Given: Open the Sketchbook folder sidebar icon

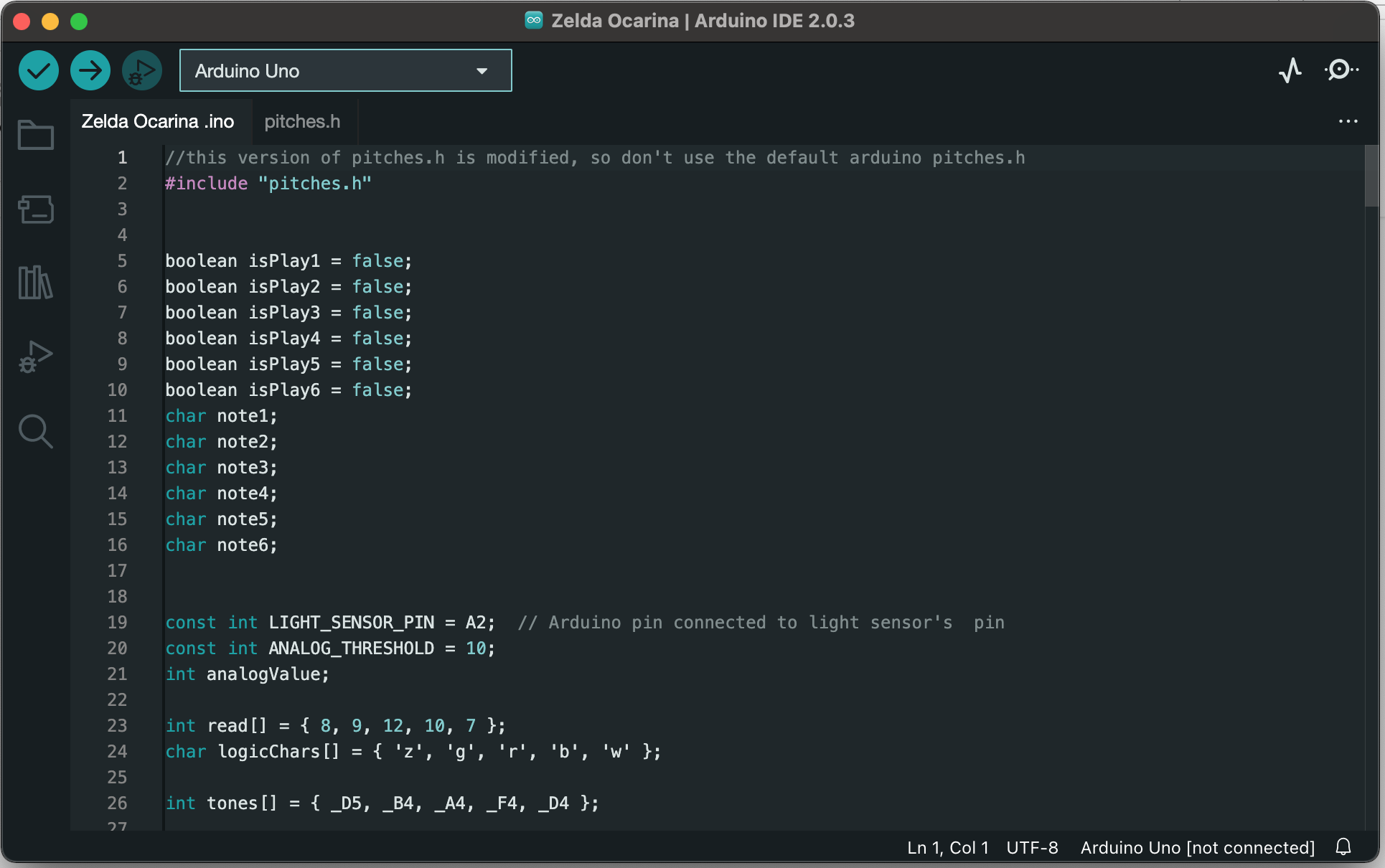Looking at the screenshot, I should [36, 135].
